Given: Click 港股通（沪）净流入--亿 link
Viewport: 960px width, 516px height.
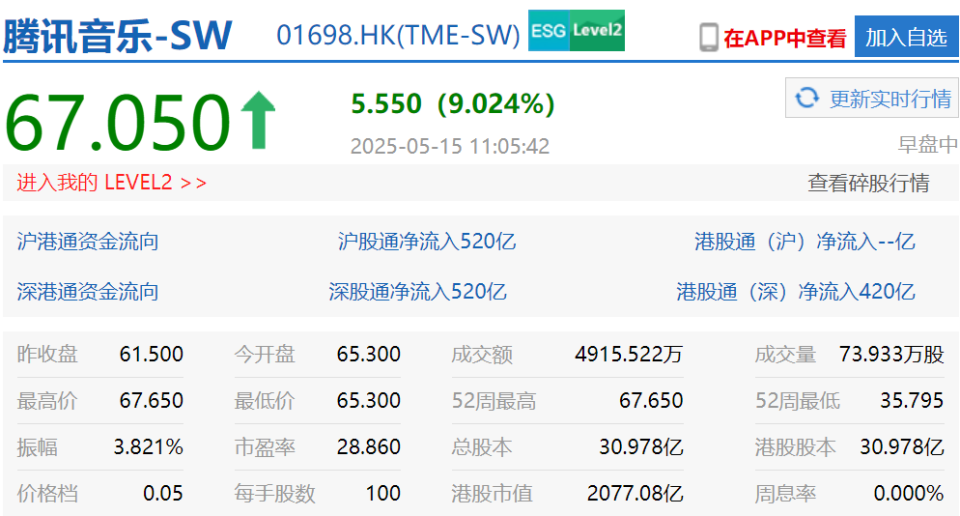Looking at the screenshot, I should [804, 242].
